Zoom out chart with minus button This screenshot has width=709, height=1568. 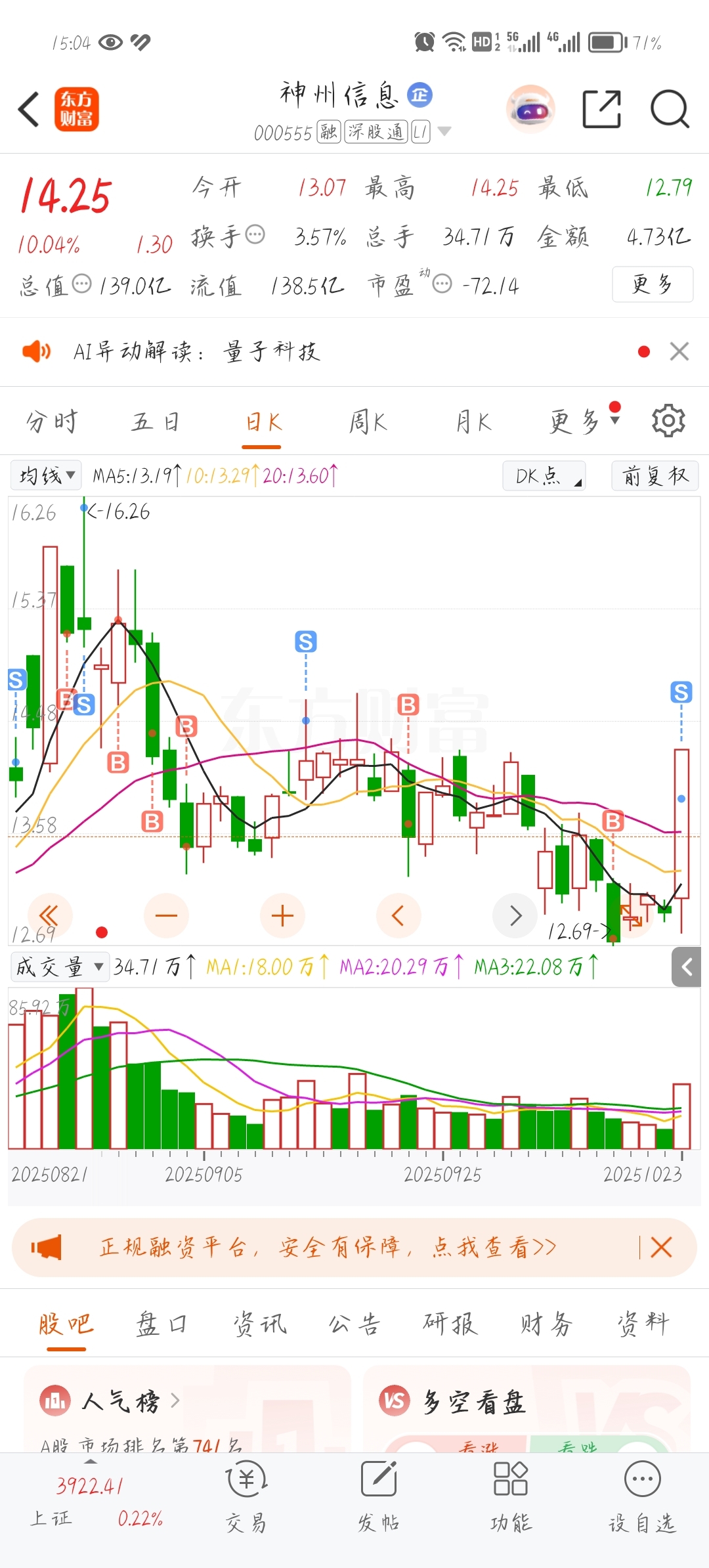pyautogui.click(x=166, y=915)
